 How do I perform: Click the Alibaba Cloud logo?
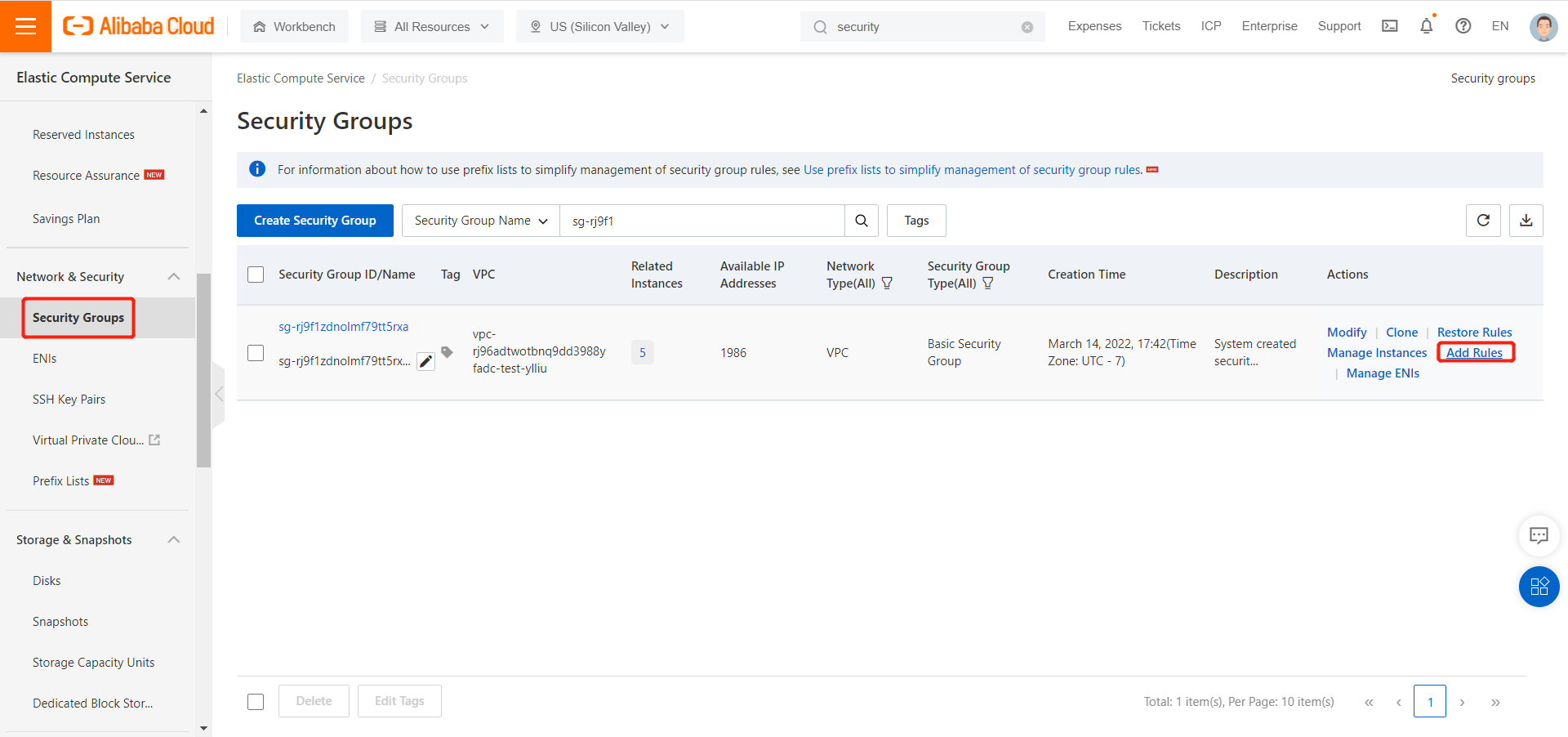click(x=137, y=25)
